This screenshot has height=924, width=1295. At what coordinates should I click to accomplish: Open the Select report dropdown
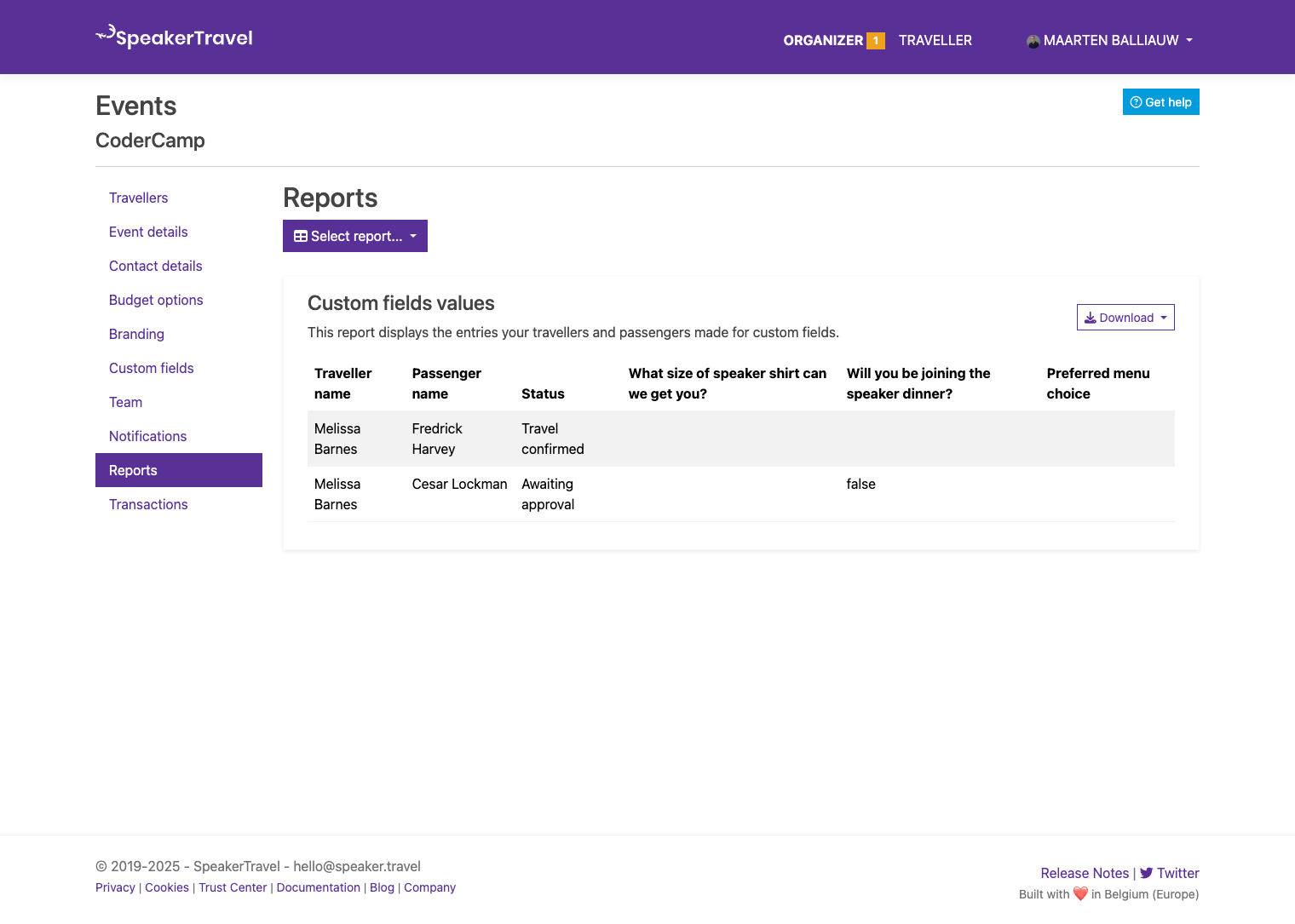(x=354, y=236)
